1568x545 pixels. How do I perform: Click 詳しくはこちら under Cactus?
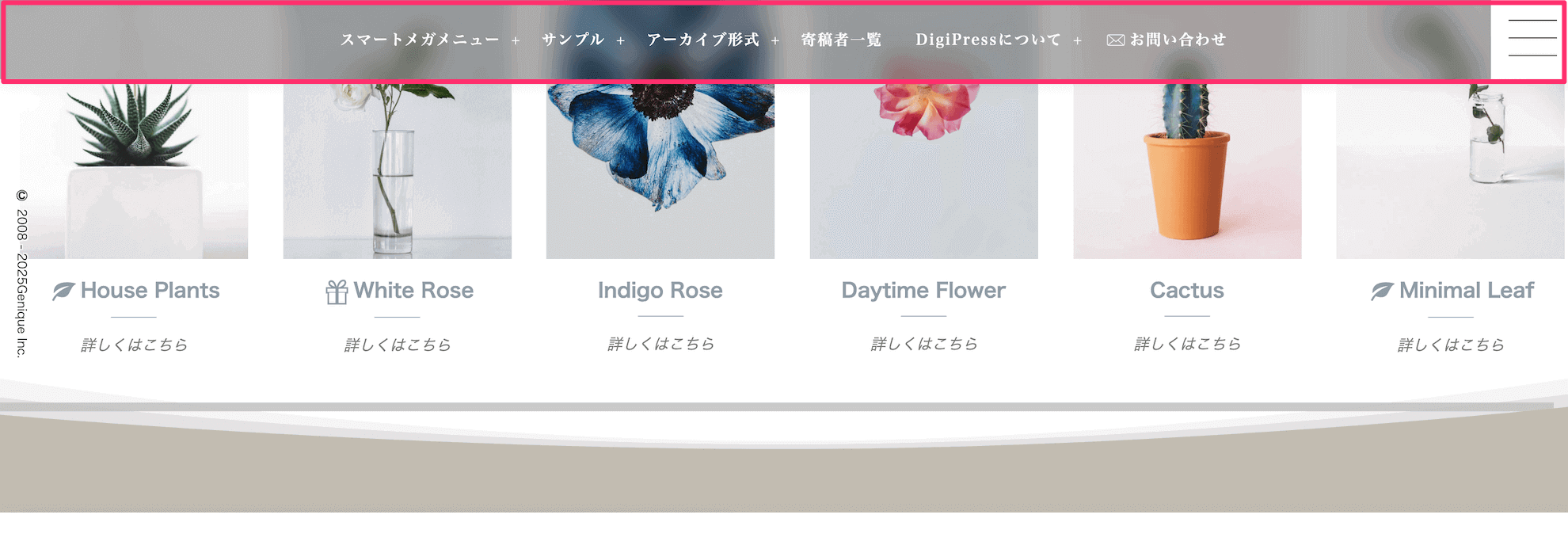[x=1187, y=344]
